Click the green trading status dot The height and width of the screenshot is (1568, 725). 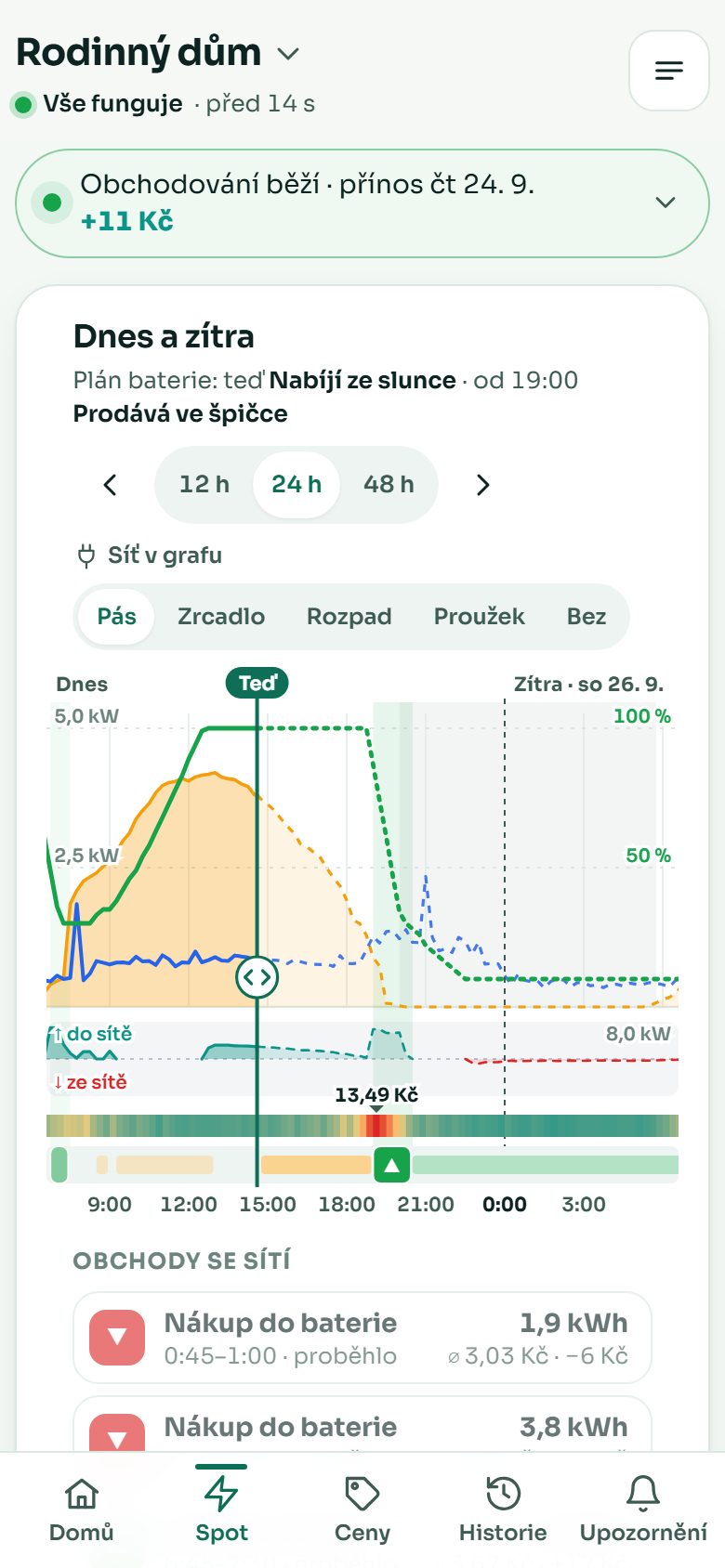[52, 203]
